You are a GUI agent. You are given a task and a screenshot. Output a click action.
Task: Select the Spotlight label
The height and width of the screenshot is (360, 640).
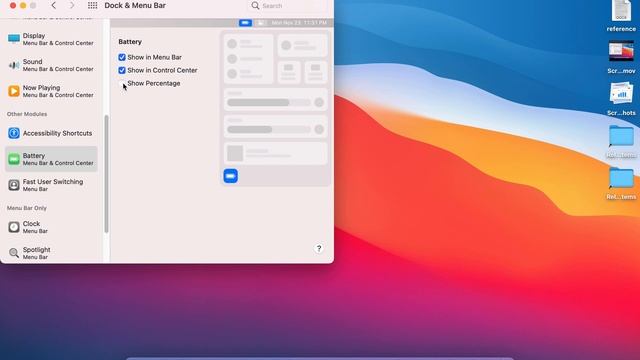tap(37, 249)
